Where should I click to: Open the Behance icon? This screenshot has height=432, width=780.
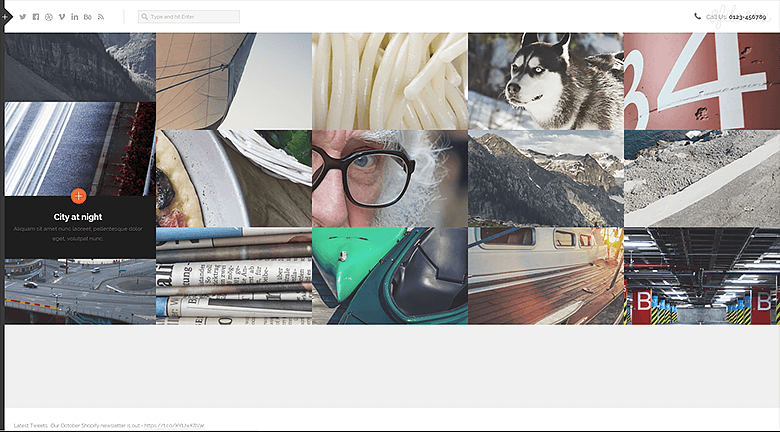point(88,17)
